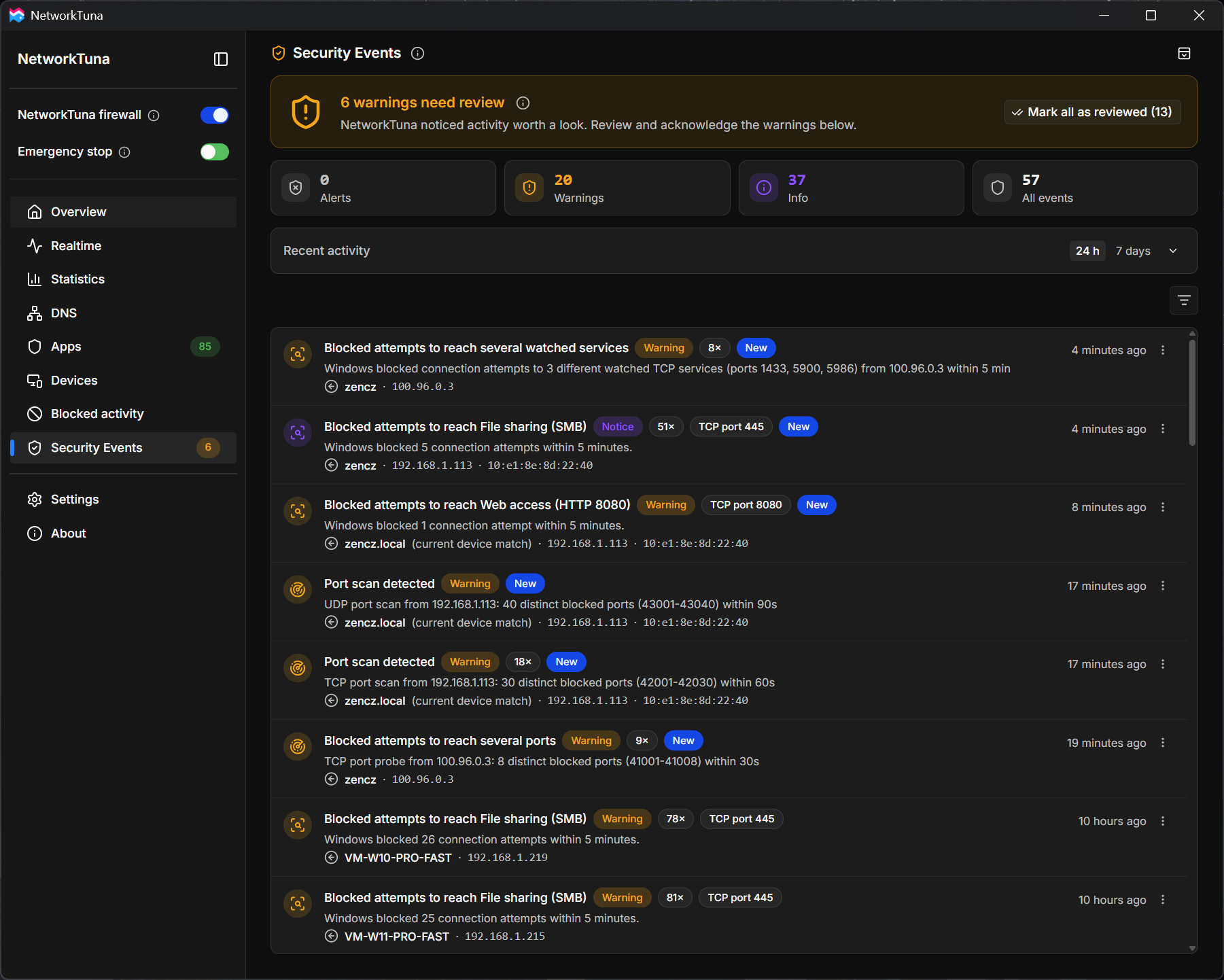This screenshot has width=1224, height=980.
Task: Click New badge on watched services event
Action: click(756, 348)
